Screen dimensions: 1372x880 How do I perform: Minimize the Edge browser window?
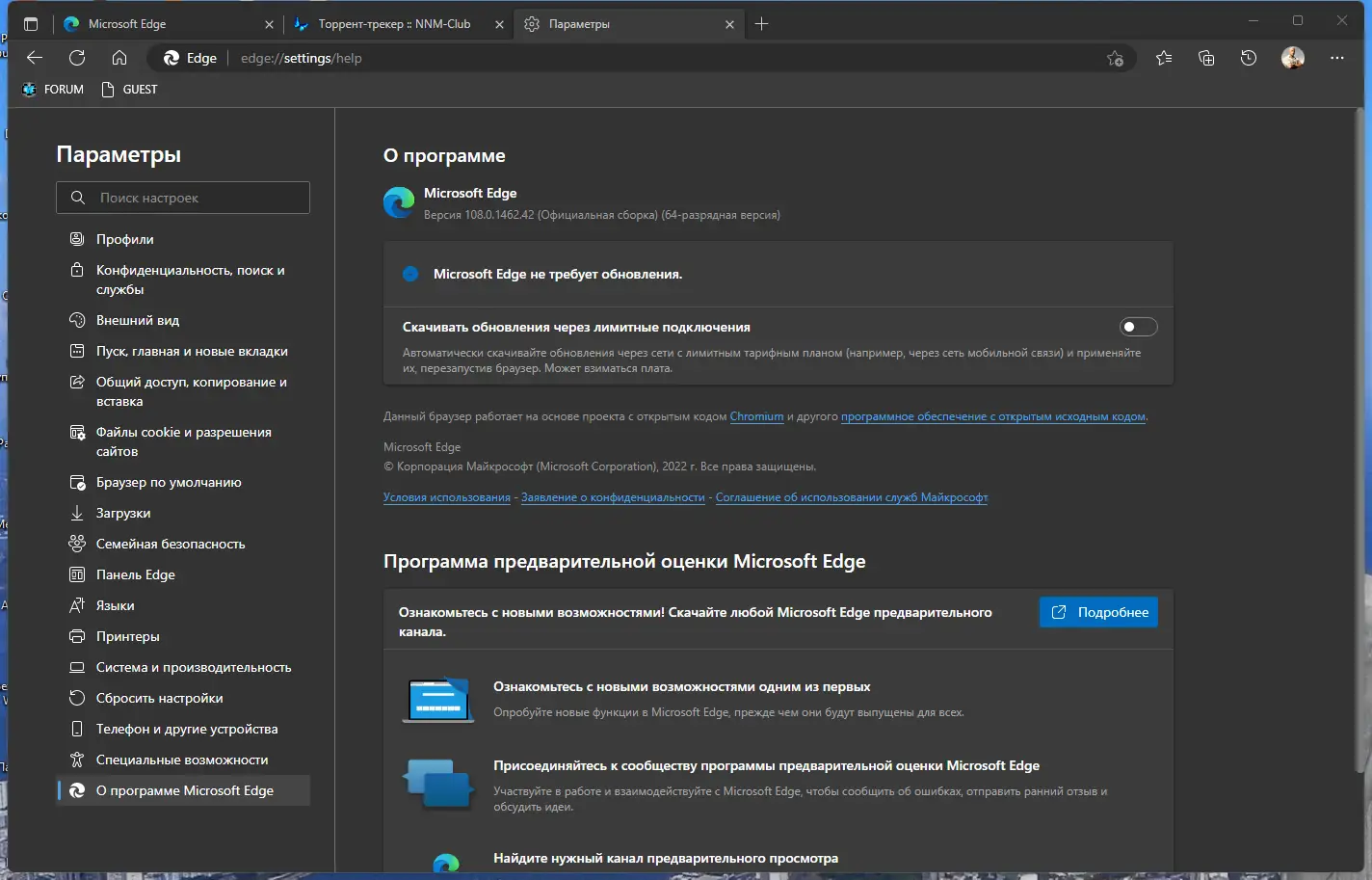[x=1253, y=21]
